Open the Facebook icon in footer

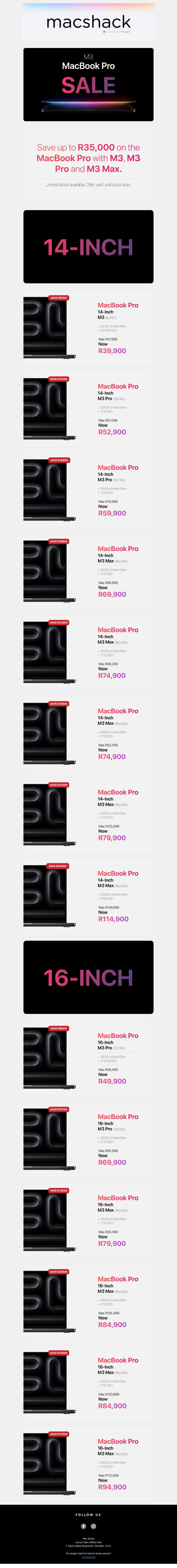click(x=83, y=1526)
